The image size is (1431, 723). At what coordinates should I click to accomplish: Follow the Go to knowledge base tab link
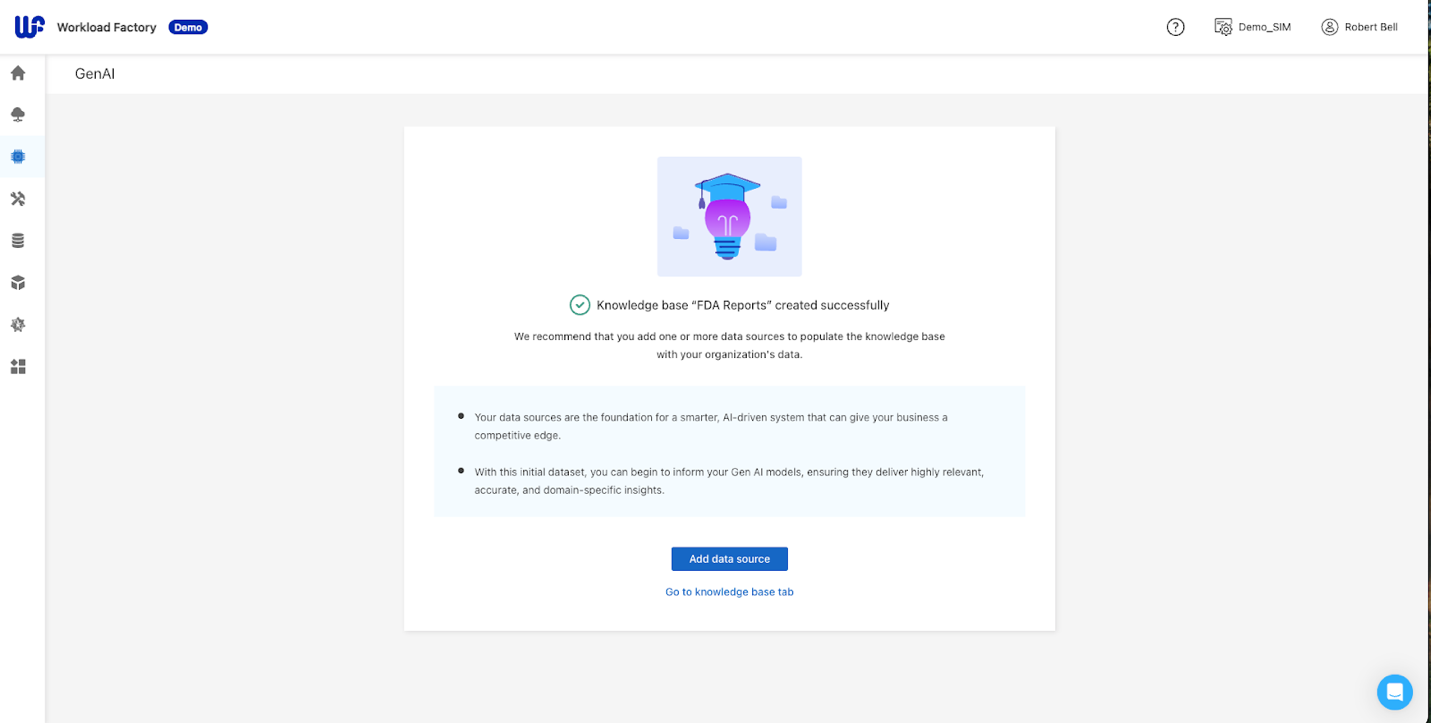[x=729, y=592]
